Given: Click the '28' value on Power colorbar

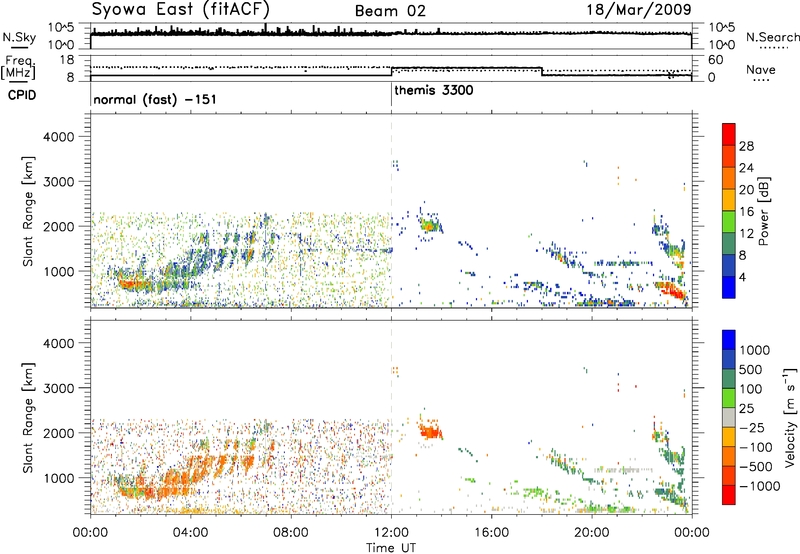Looking at the screenshot, I should (746, 146).
